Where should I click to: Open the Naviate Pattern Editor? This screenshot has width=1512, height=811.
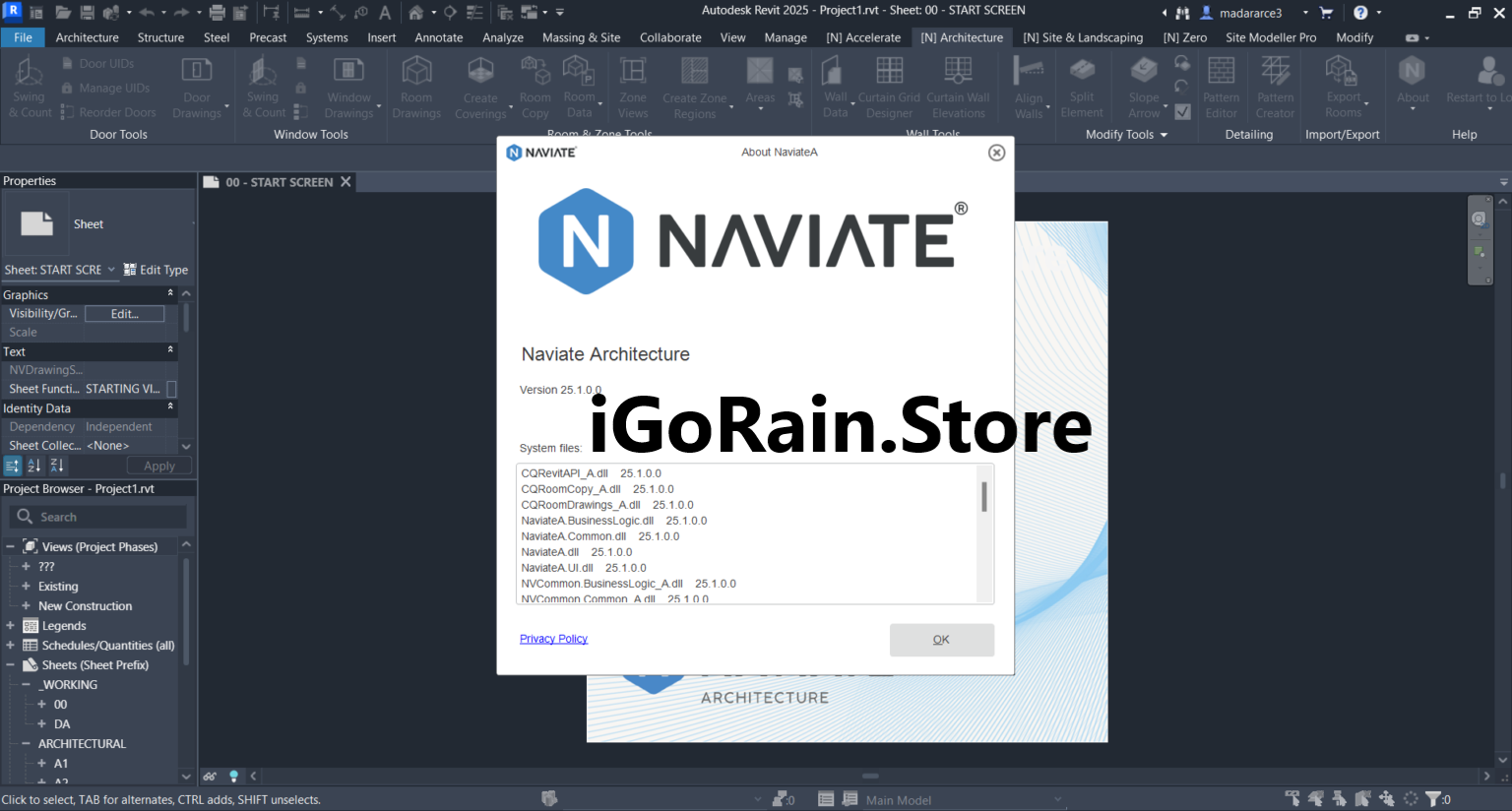[x=1221, y=87]
